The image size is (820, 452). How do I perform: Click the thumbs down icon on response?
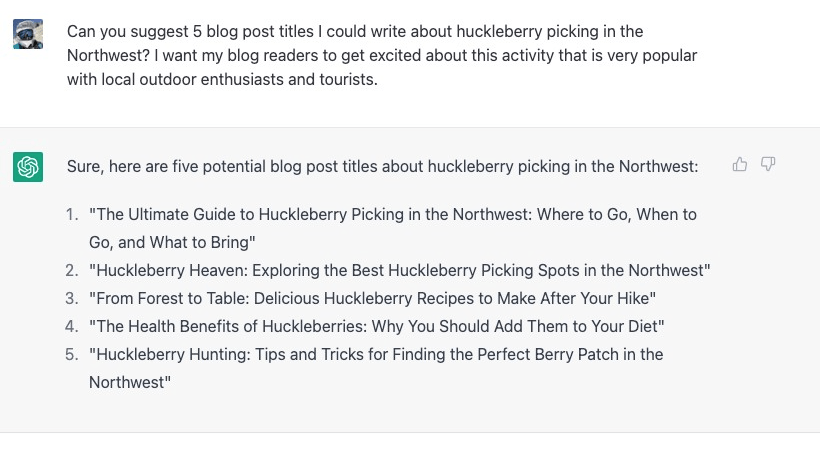[x=768, y=164]
